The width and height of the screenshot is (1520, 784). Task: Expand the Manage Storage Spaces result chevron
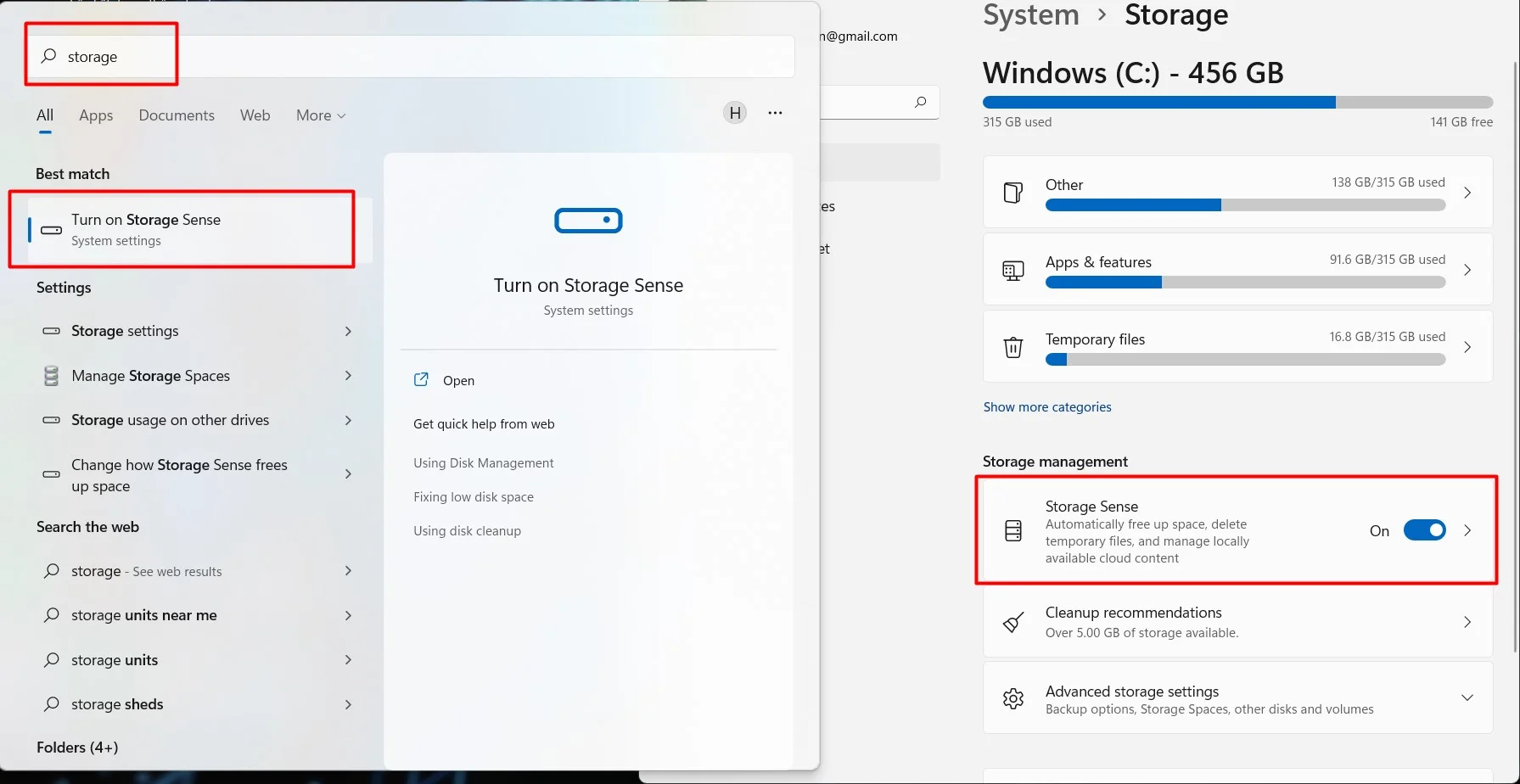pyautogui.click(x=348, y=375)
